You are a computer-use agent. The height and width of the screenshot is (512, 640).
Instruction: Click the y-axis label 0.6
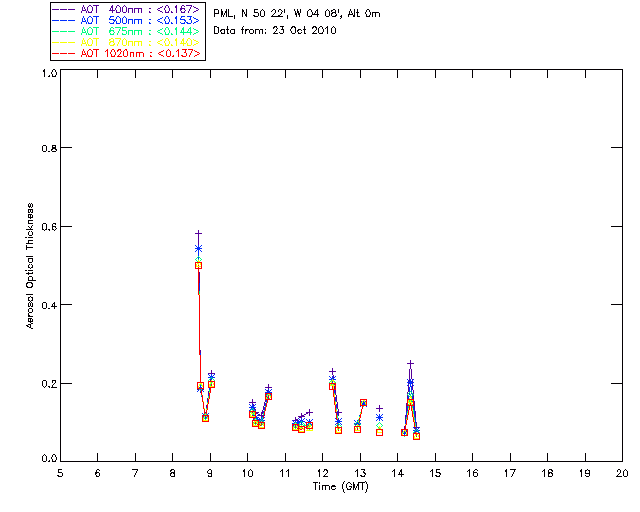[49, 227]
